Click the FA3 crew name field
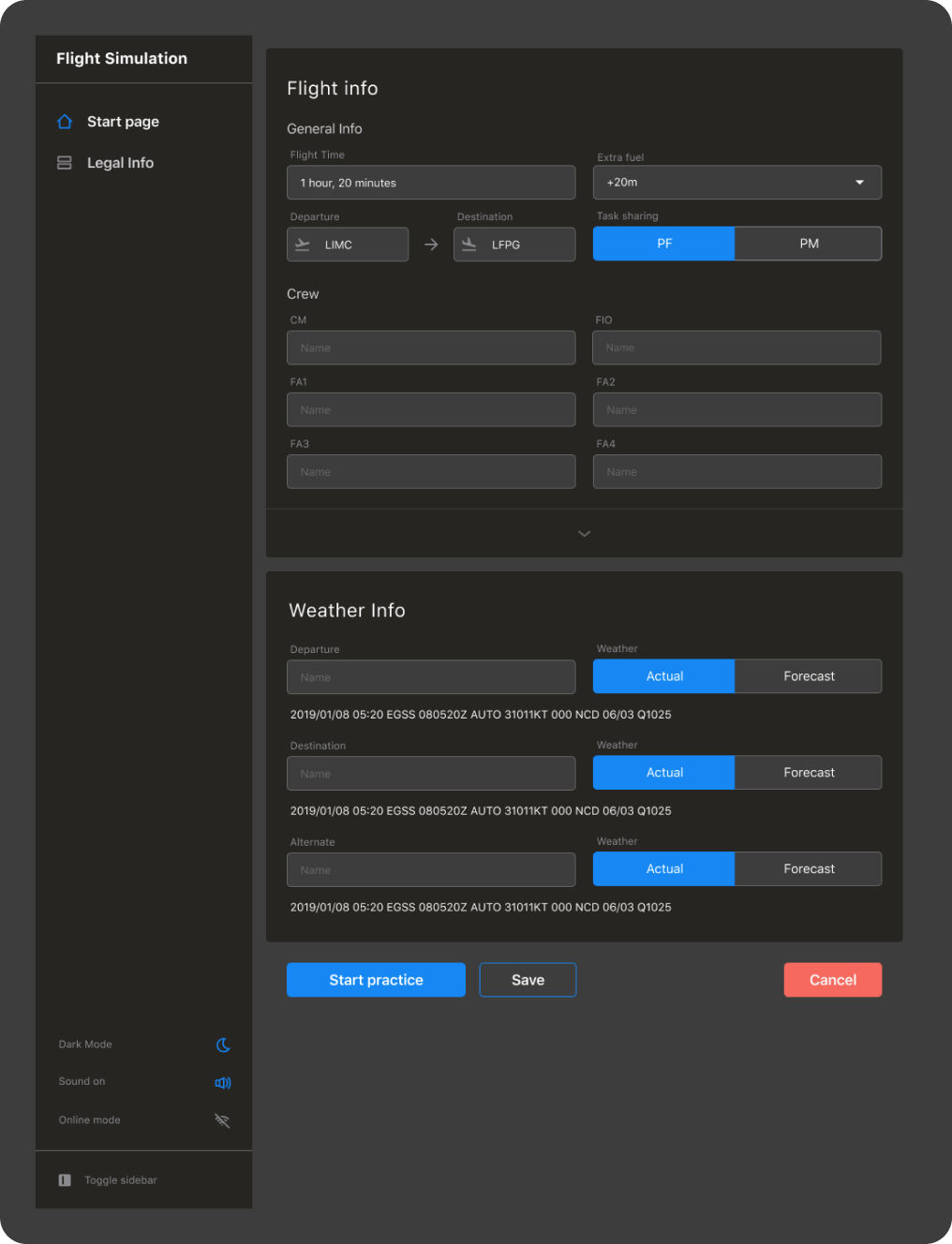 (431, 472)
